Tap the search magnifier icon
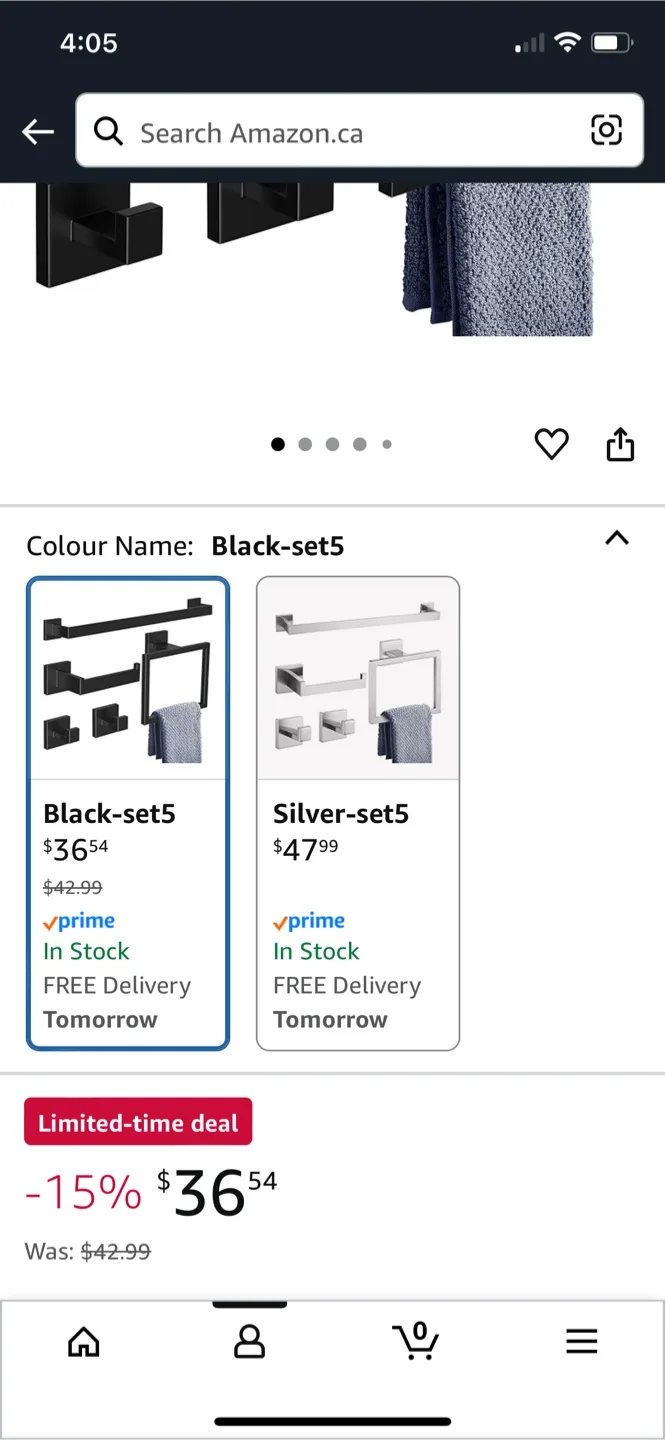 (x=109, y=131)
